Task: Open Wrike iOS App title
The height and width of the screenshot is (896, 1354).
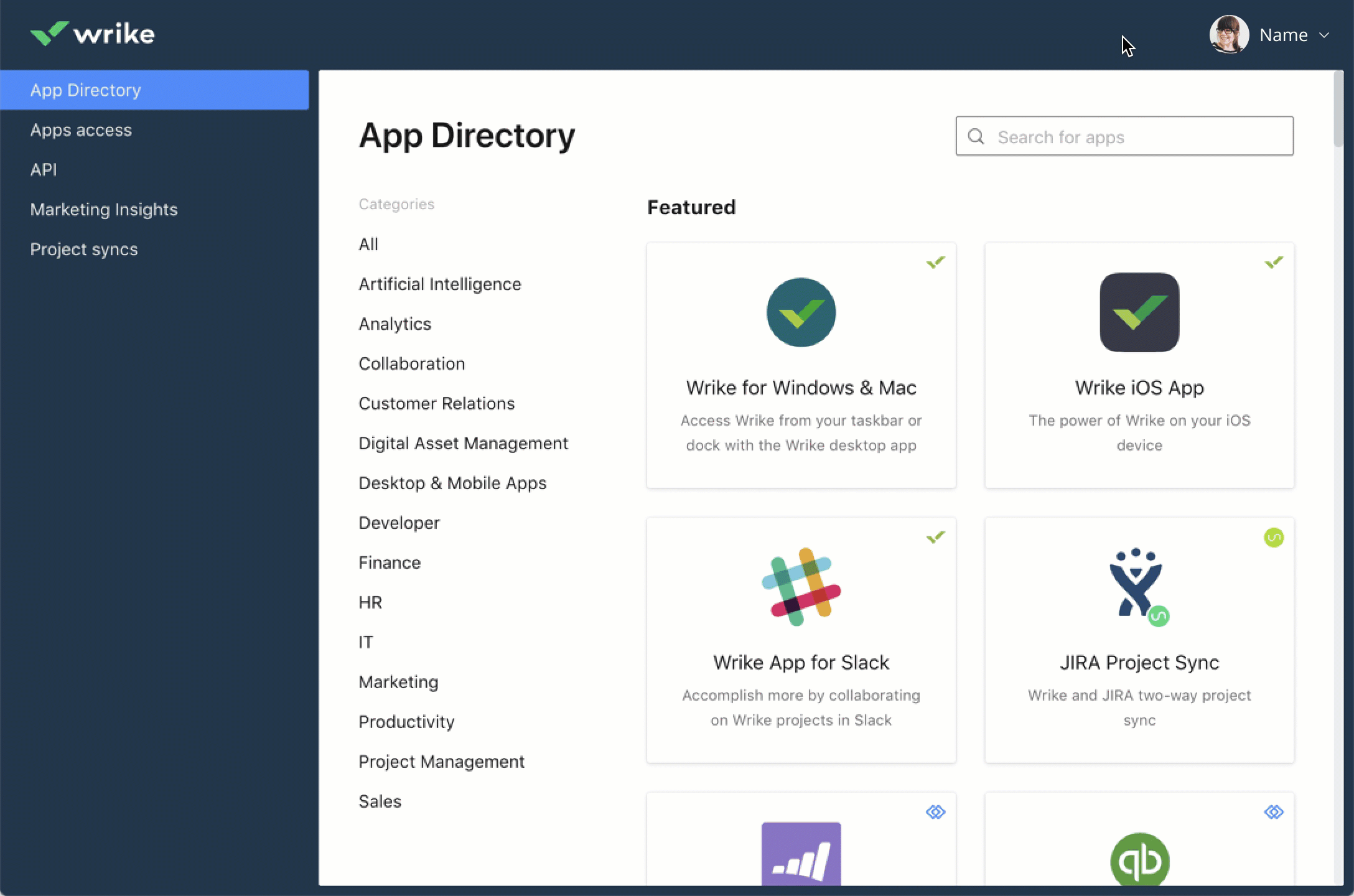Action: point(1139,388)
